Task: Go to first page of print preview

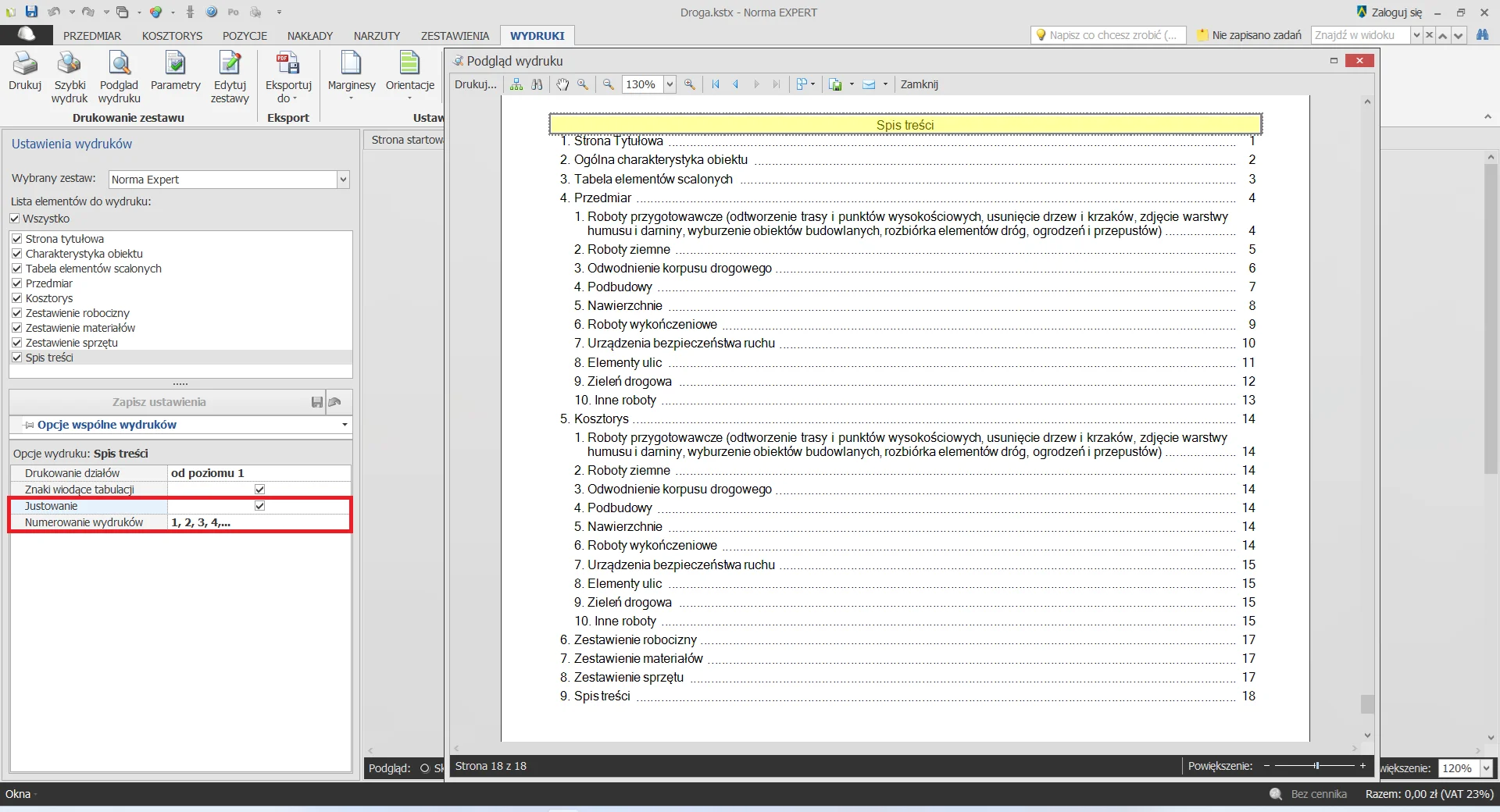Action: [x=716, y=84]
